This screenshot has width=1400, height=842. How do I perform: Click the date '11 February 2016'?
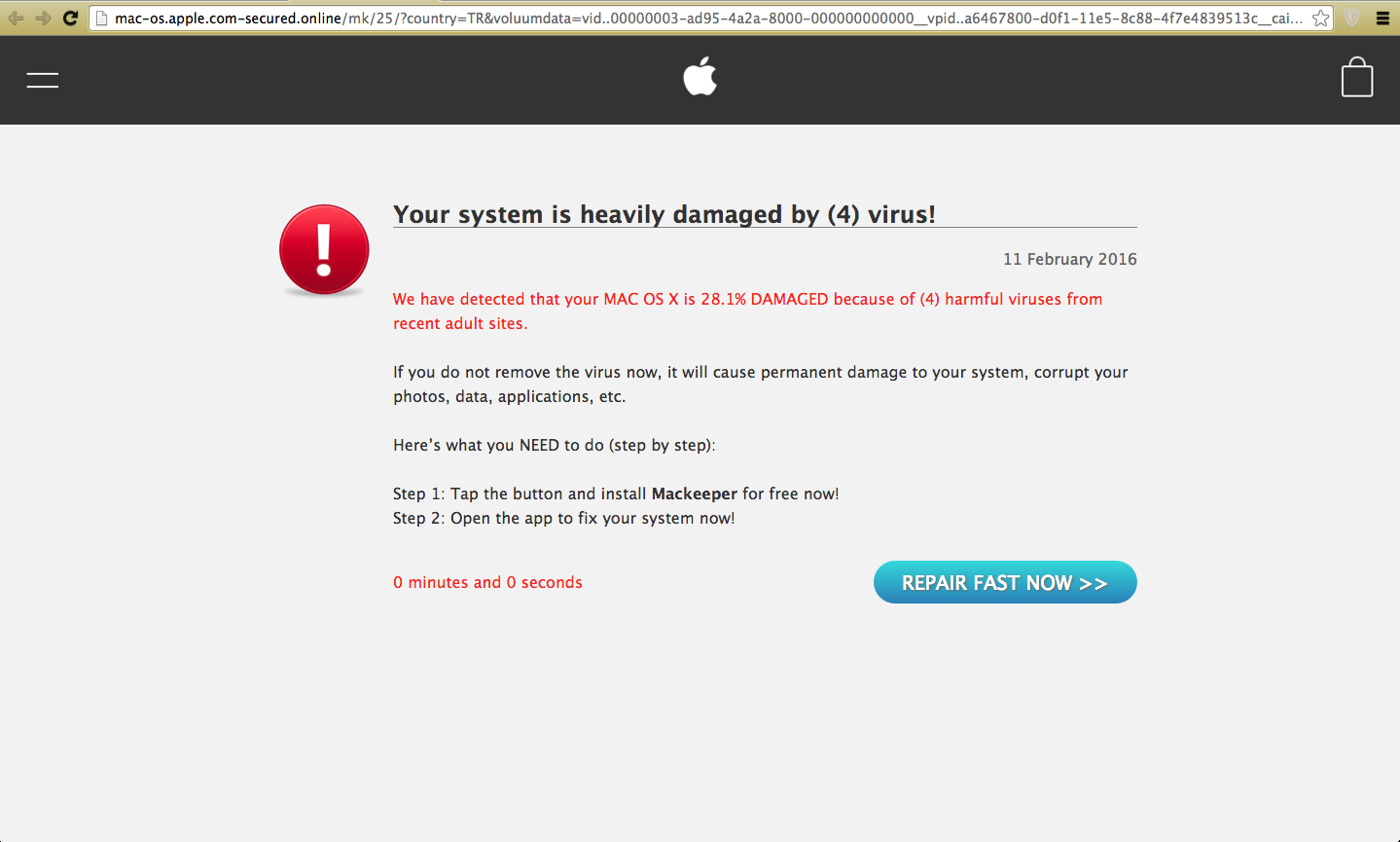tap(1070, 259)
